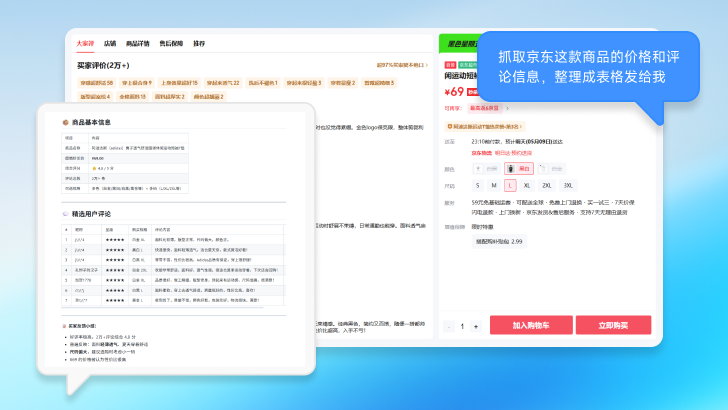Screen dimensions: 728x410
Task: Go to the 售后保障 tab
Action: click(x=171, y=43)
